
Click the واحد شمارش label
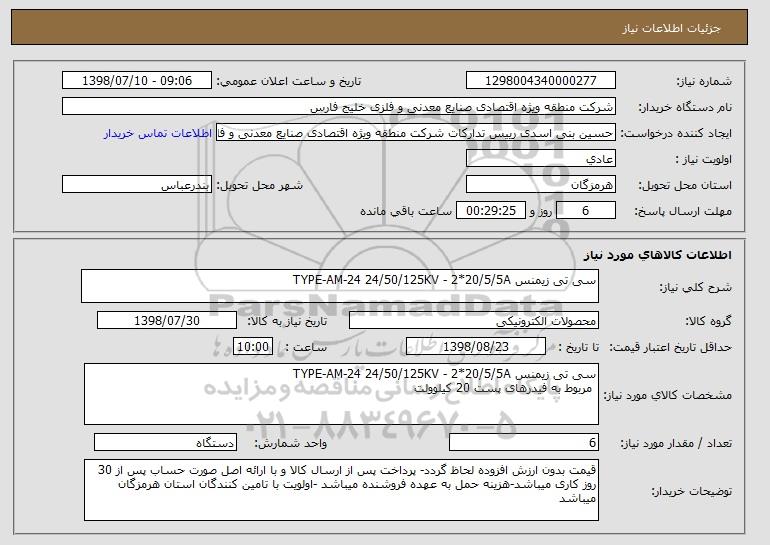pyautogui.click(x=290, y=443)
